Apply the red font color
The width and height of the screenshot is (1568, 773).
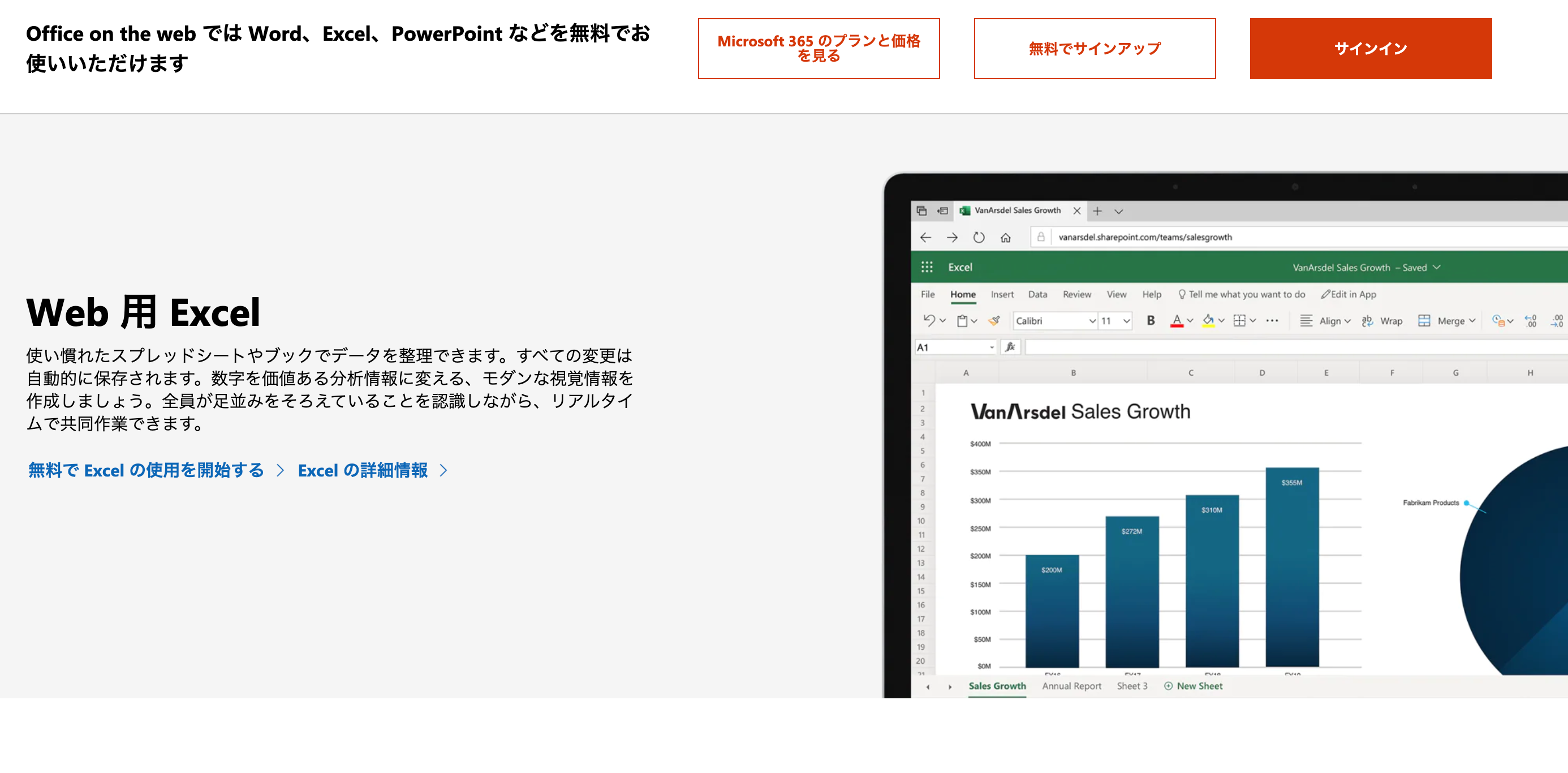click(1177, 320)
